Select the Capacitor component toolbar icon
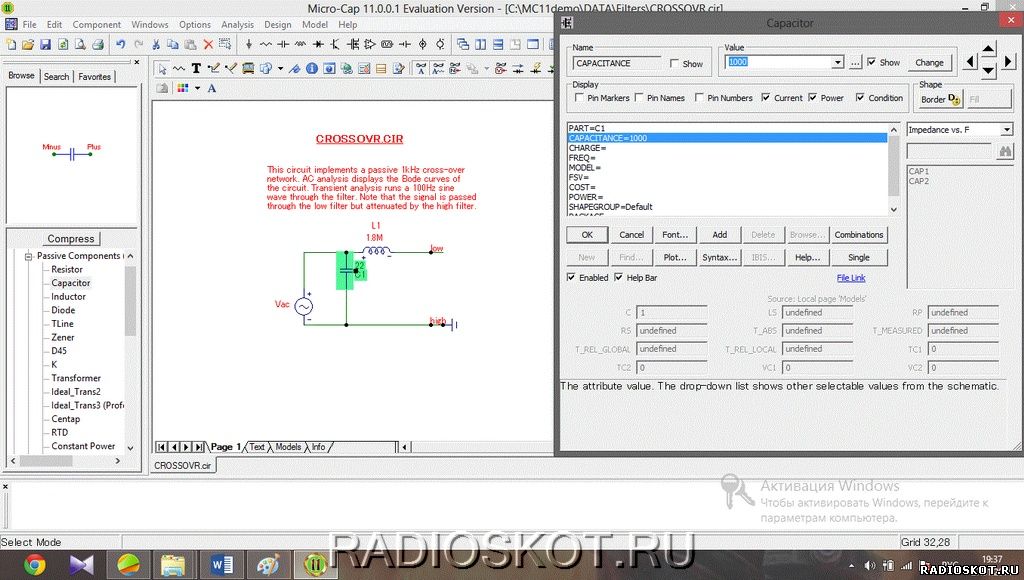The width and height of the screenshot is (1024, 580). point(283,44)
